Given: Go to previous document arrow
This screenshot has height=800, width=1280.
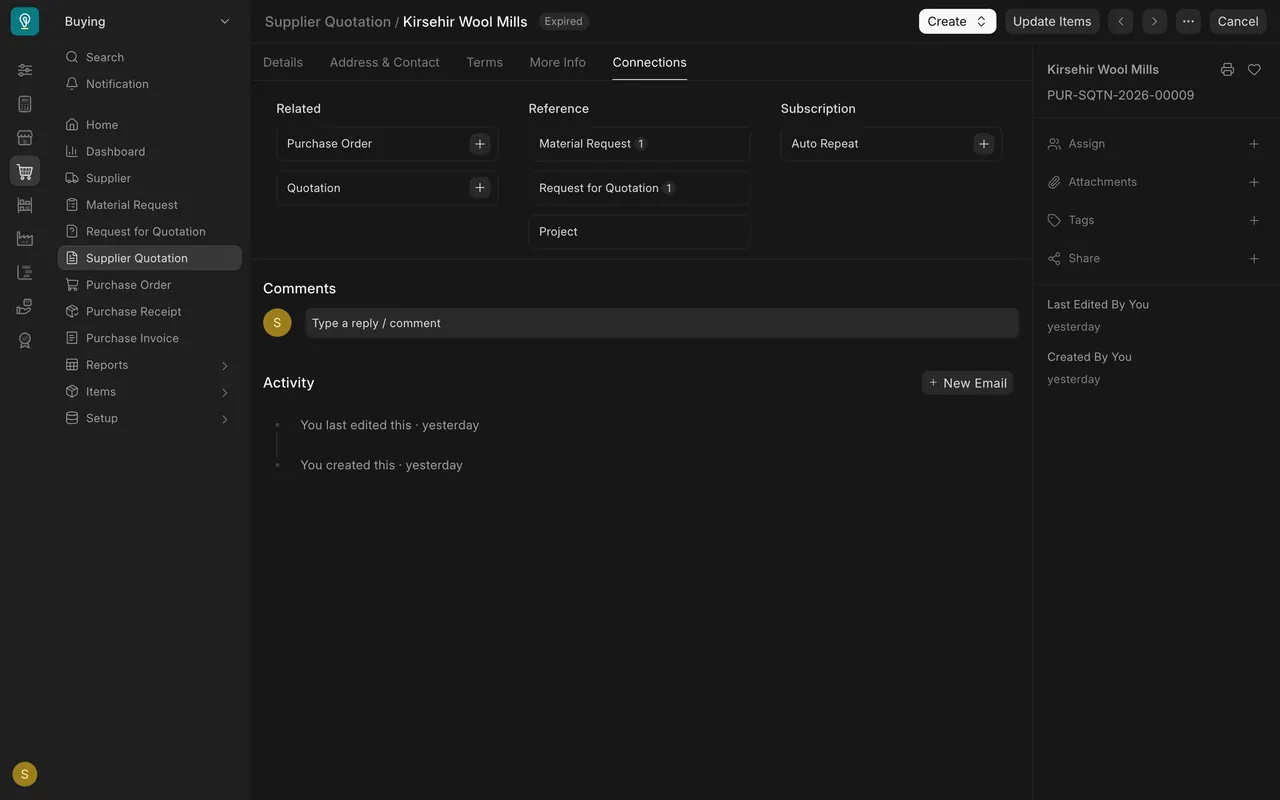Looking at the screenshot, I should 1121,21.
